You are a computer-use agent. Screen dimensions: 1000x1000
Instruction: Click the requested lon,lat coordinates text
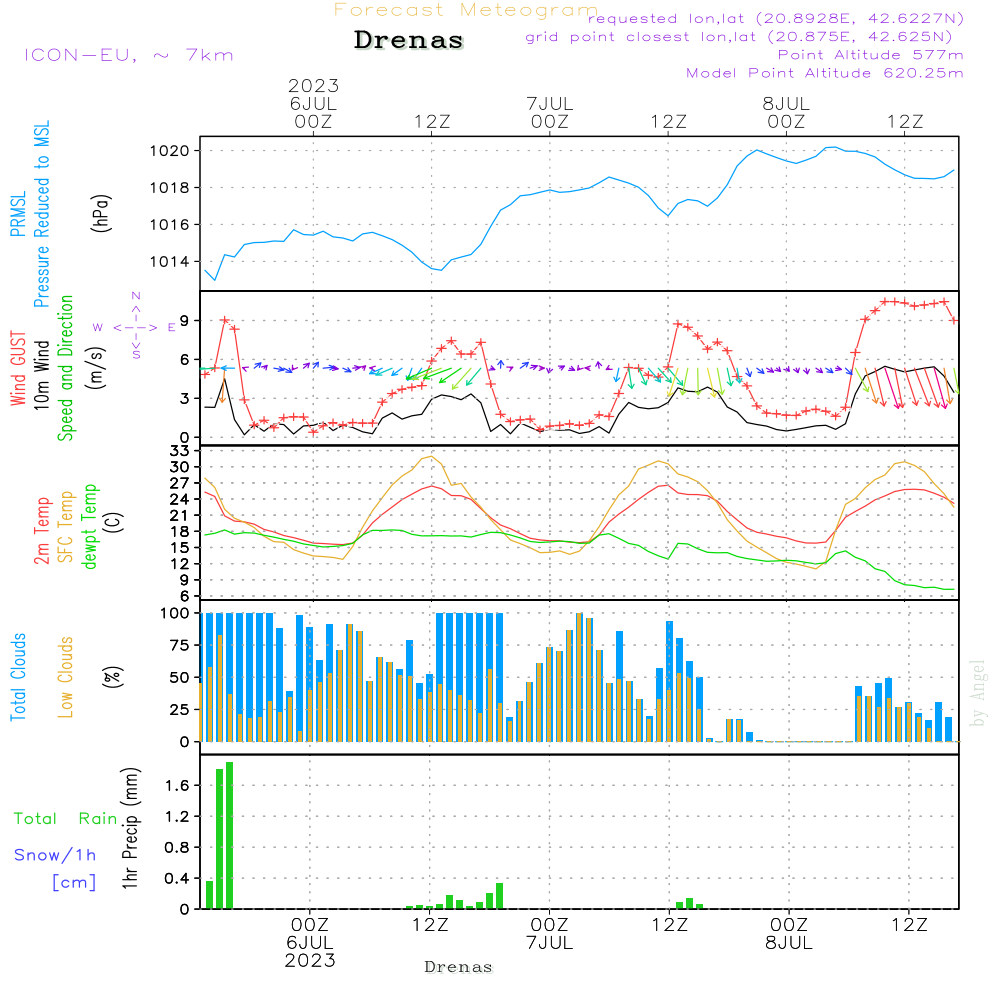pyautogui.click(x=776, y=19)
